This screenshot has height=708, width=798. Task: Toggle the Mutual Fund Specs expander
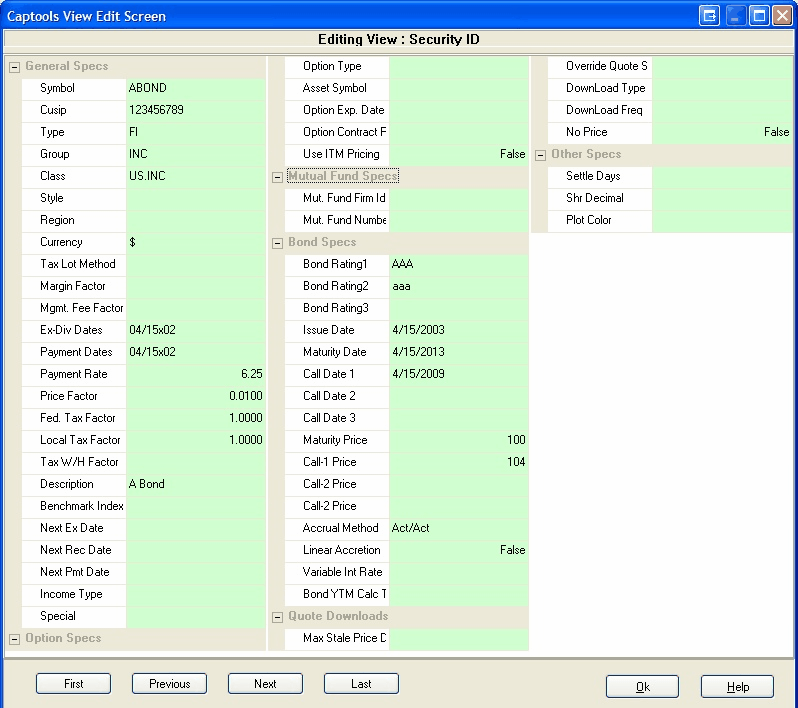278,177
